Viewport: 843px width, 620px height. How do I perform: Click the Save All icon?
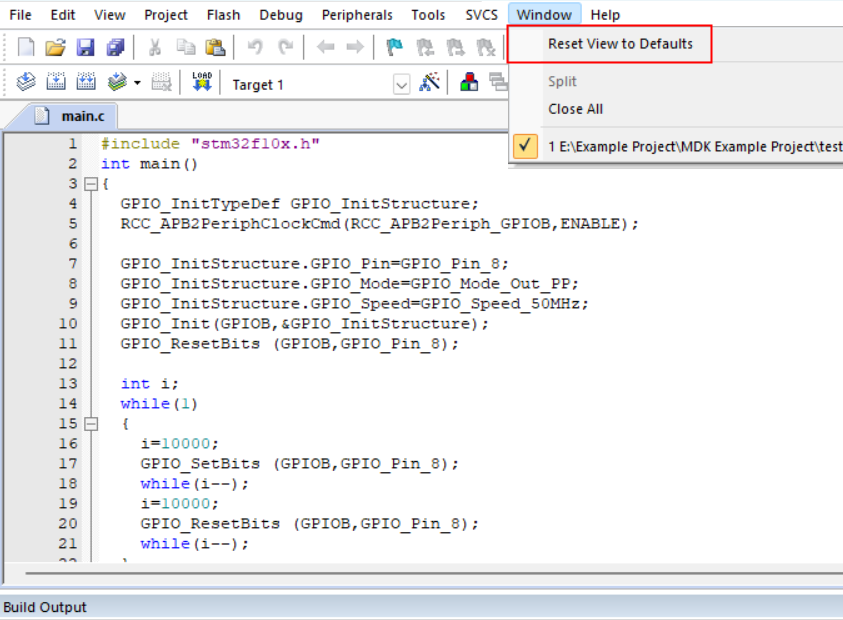point(115,47)
